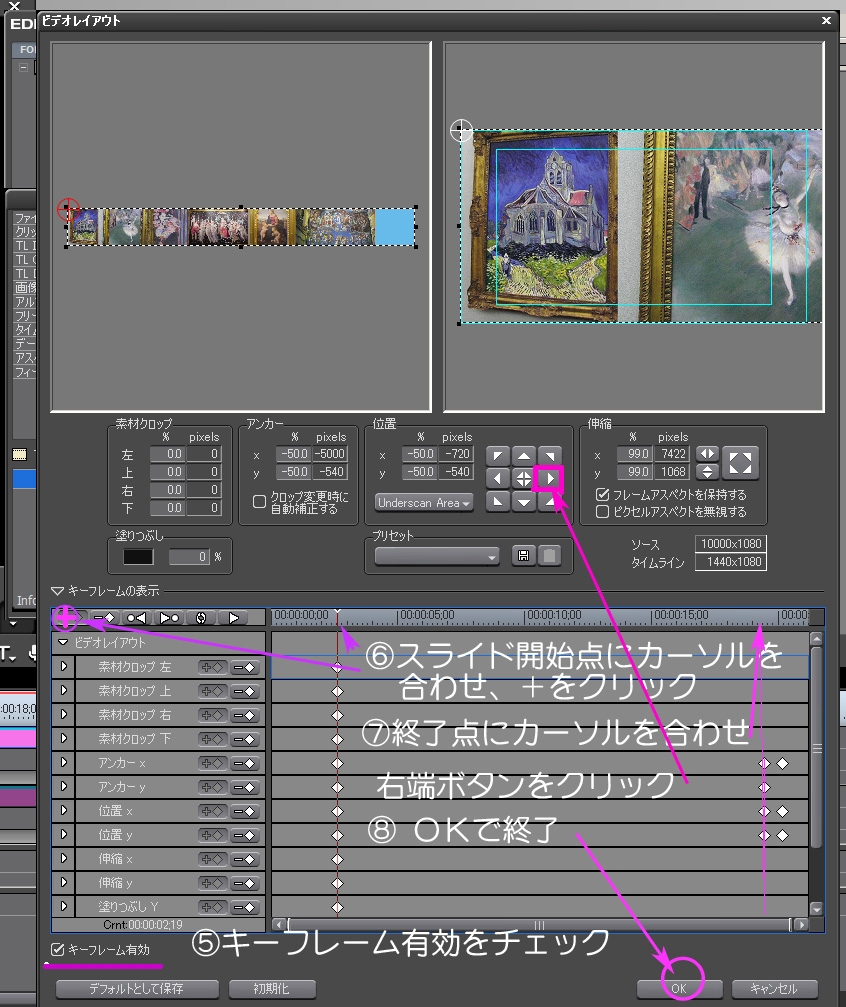
Task: Uncheck the キーフレーム有効 checkbox
Action: (58, 949)
